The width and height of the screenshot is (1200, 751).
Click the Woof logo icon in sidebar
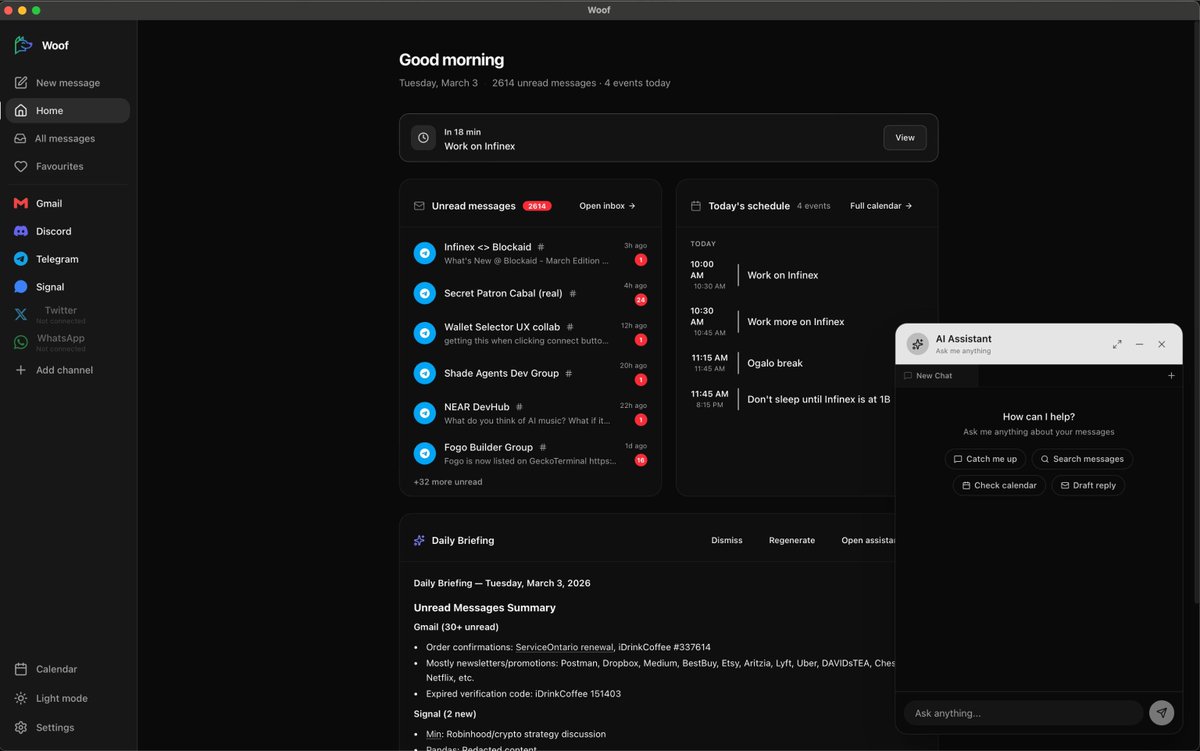23,45
